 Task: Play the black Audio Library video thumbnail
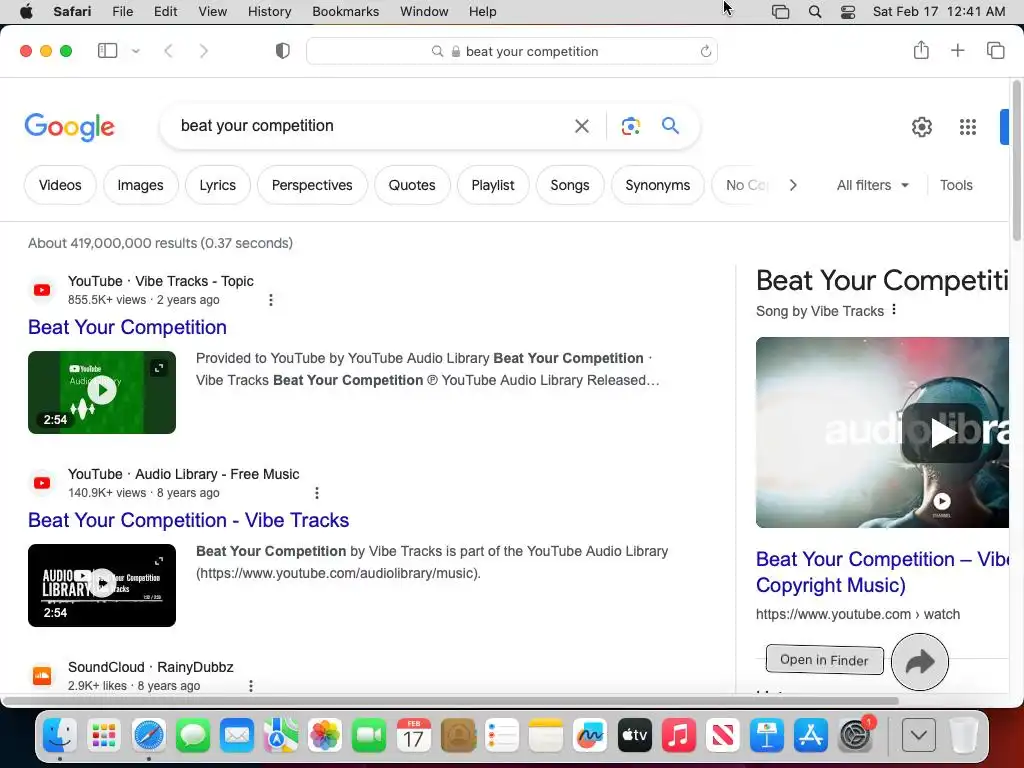click(102, 585)
